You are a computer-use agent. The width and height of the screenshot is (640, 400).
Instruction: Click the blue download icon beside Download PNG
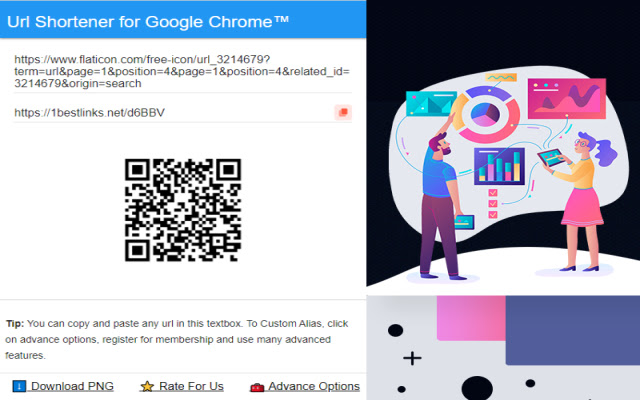[19, 386]
